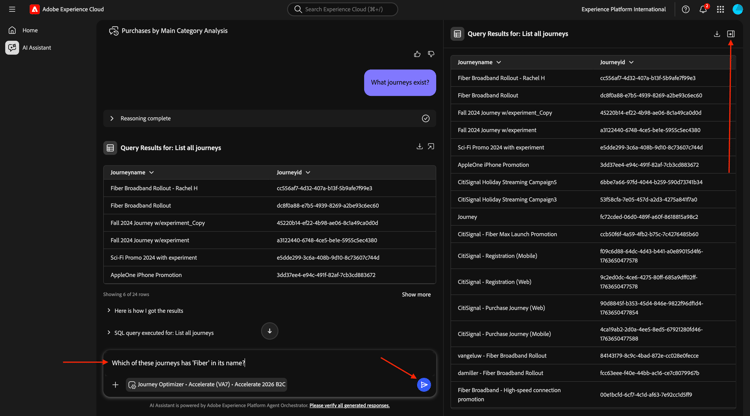Screen dimensions: 750x416
Task: Expand Here is how I got the results
Action: pyautogui.click(x=145, y=311)
